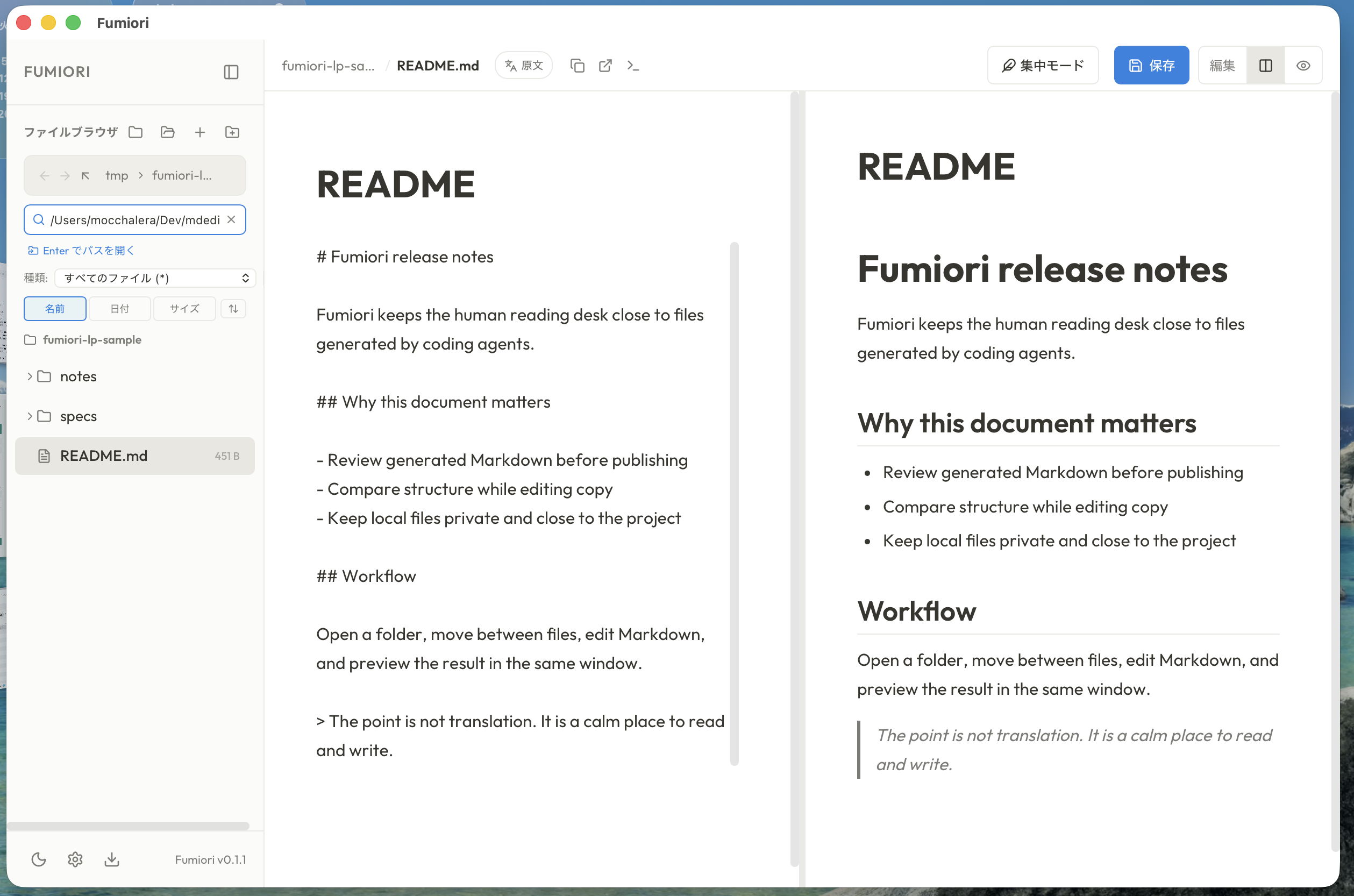Viewport: 1354px width, 896px height.
Task: Create a new file with the plus icon
Action: [200, 132]
